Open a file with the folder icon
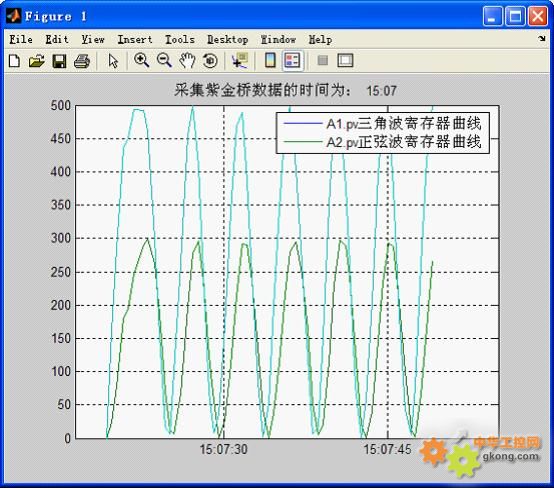Viewport: 554px width, 488px height. pyautogui.click(x=37, y=61)
